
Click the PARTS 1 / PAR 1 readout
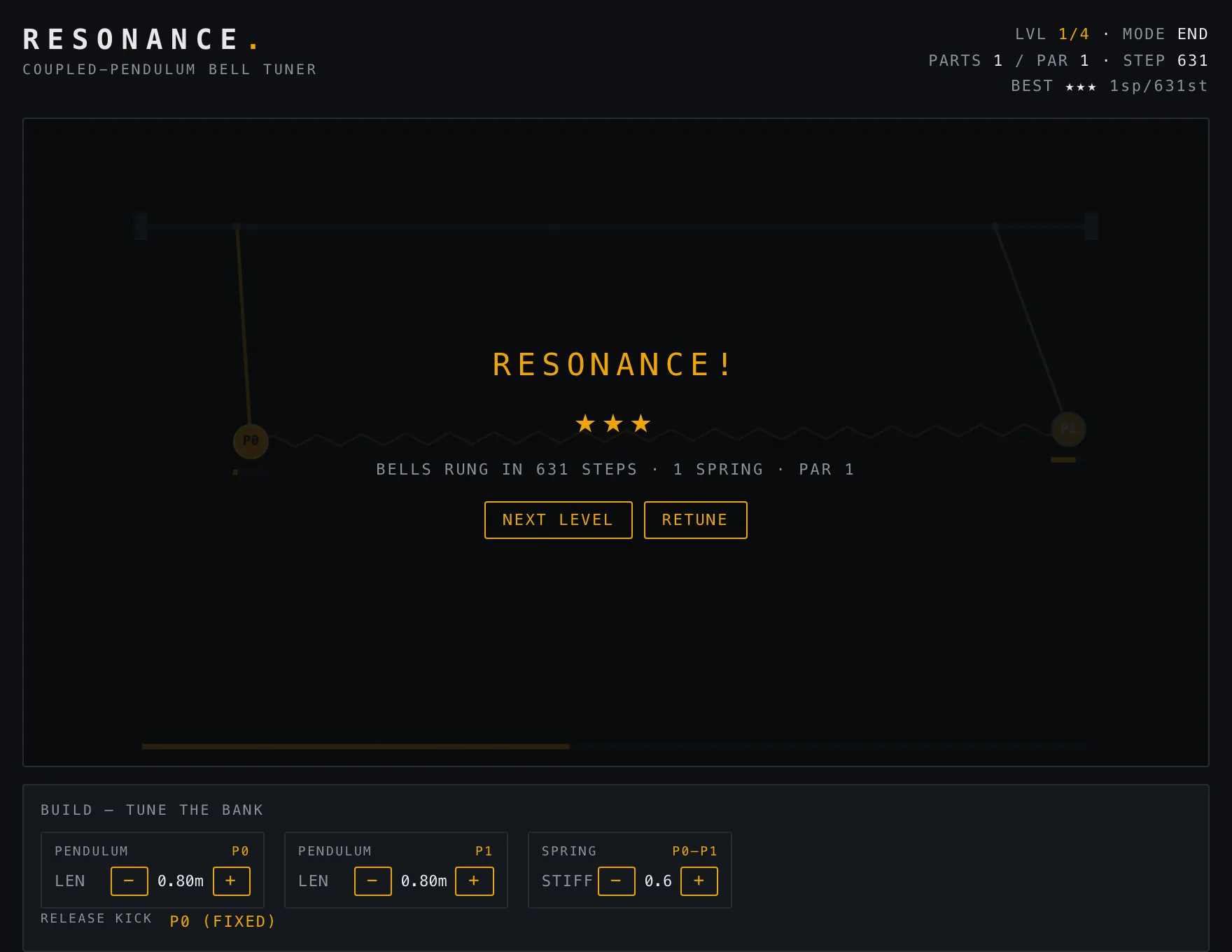(x=1009, y=61)
